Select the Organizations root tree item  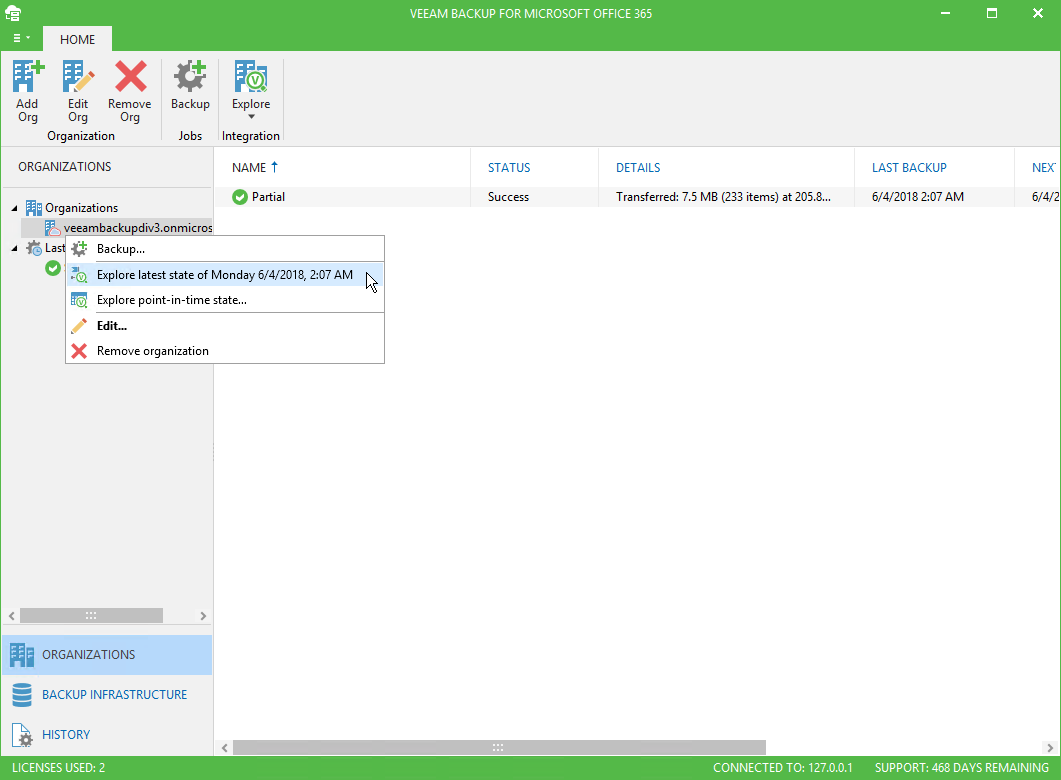point(81,208)
